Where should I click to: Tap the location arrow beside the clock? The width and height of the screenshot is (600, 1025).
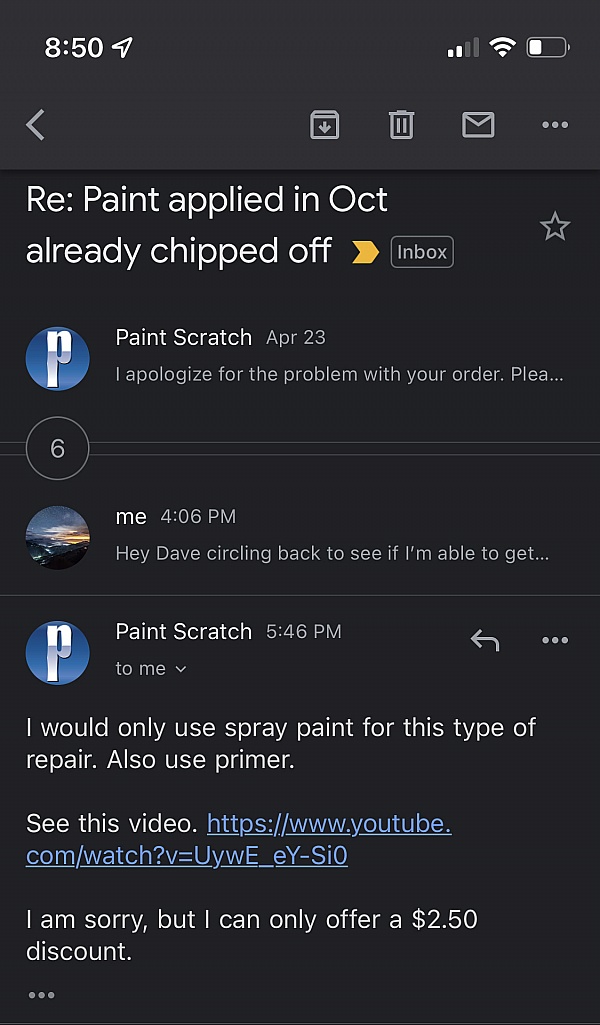[x=122, y=46]
